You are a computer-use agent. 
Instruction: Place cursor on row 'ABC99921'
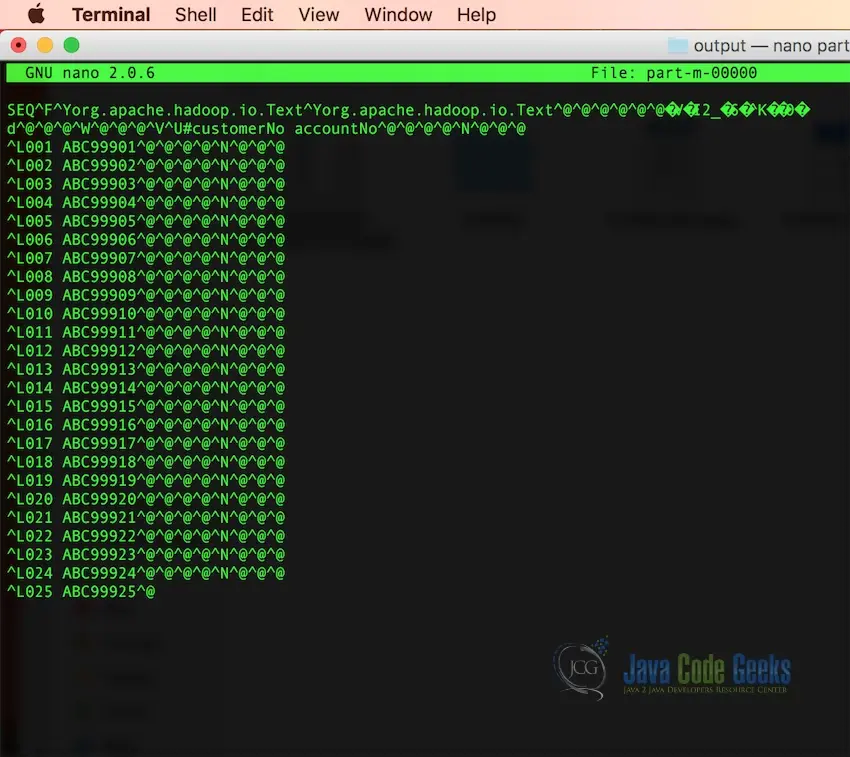(145, 517)
